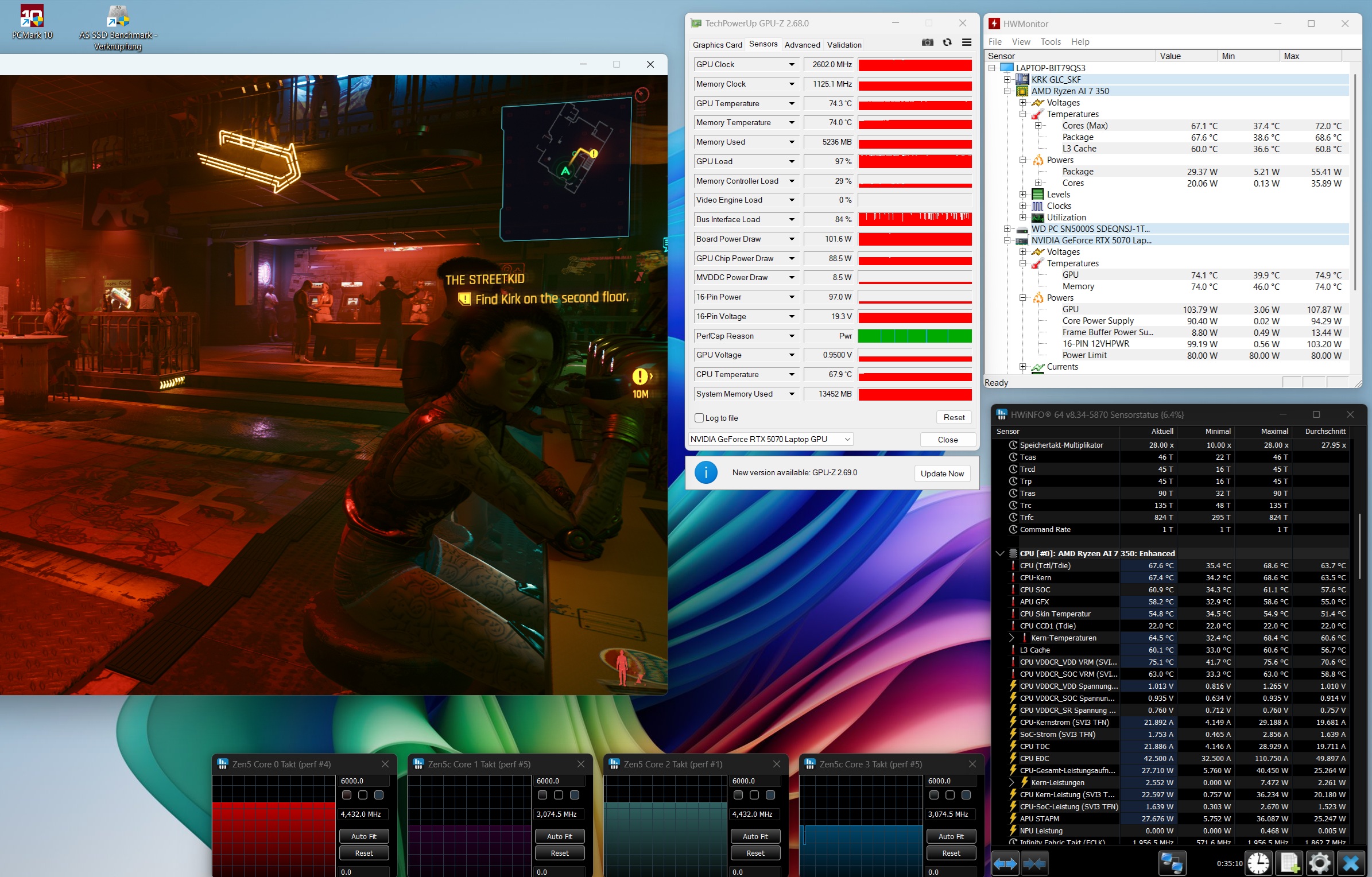The height and width of the screenshot is (877, 1372).
Task: Click HWiNFO network computers icon
Action: point(1172,863)
